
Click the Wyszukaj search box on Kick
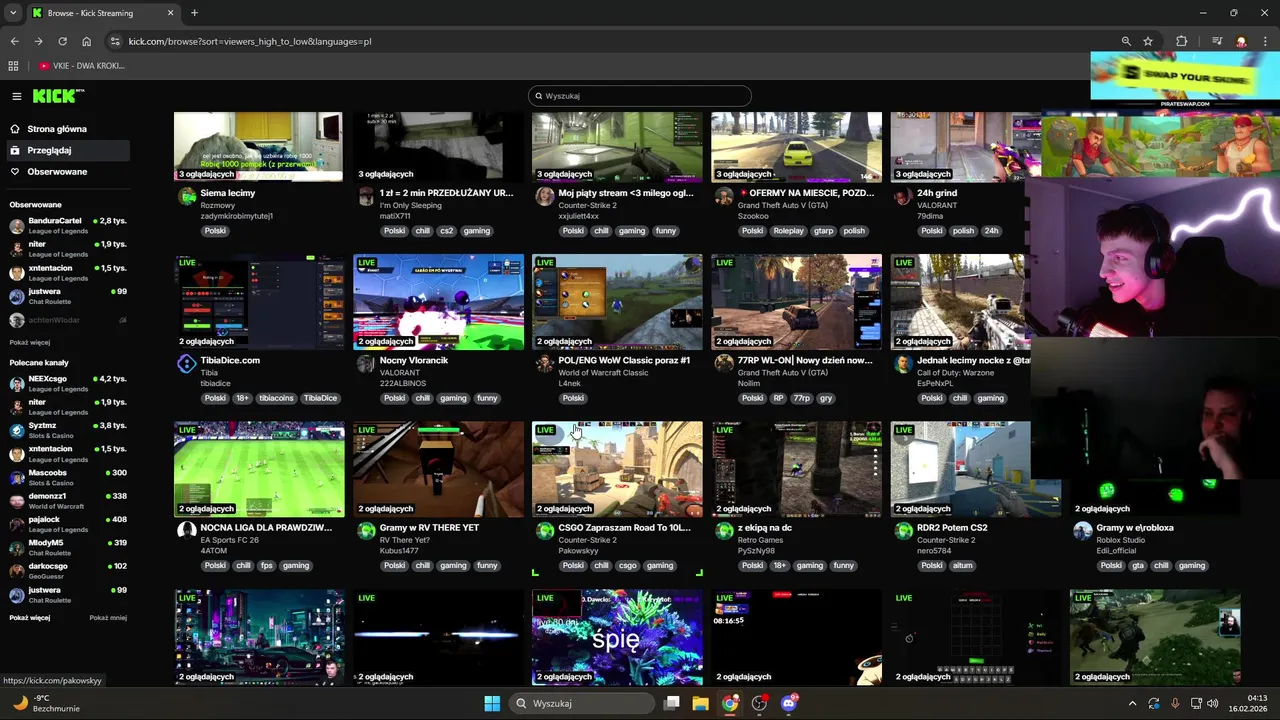click(x=640, y=96)
